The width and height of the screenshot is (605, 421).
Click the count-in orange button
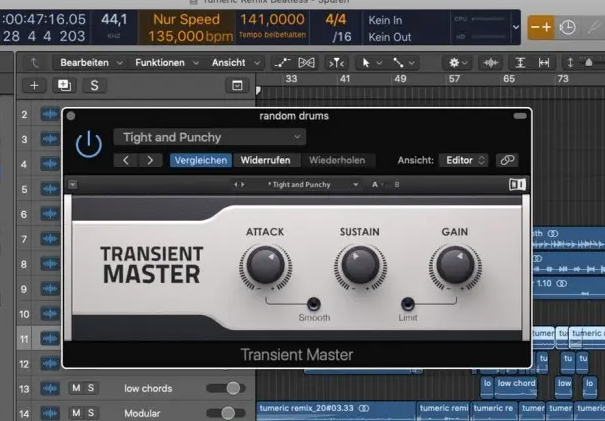click(x=541, y=27)
